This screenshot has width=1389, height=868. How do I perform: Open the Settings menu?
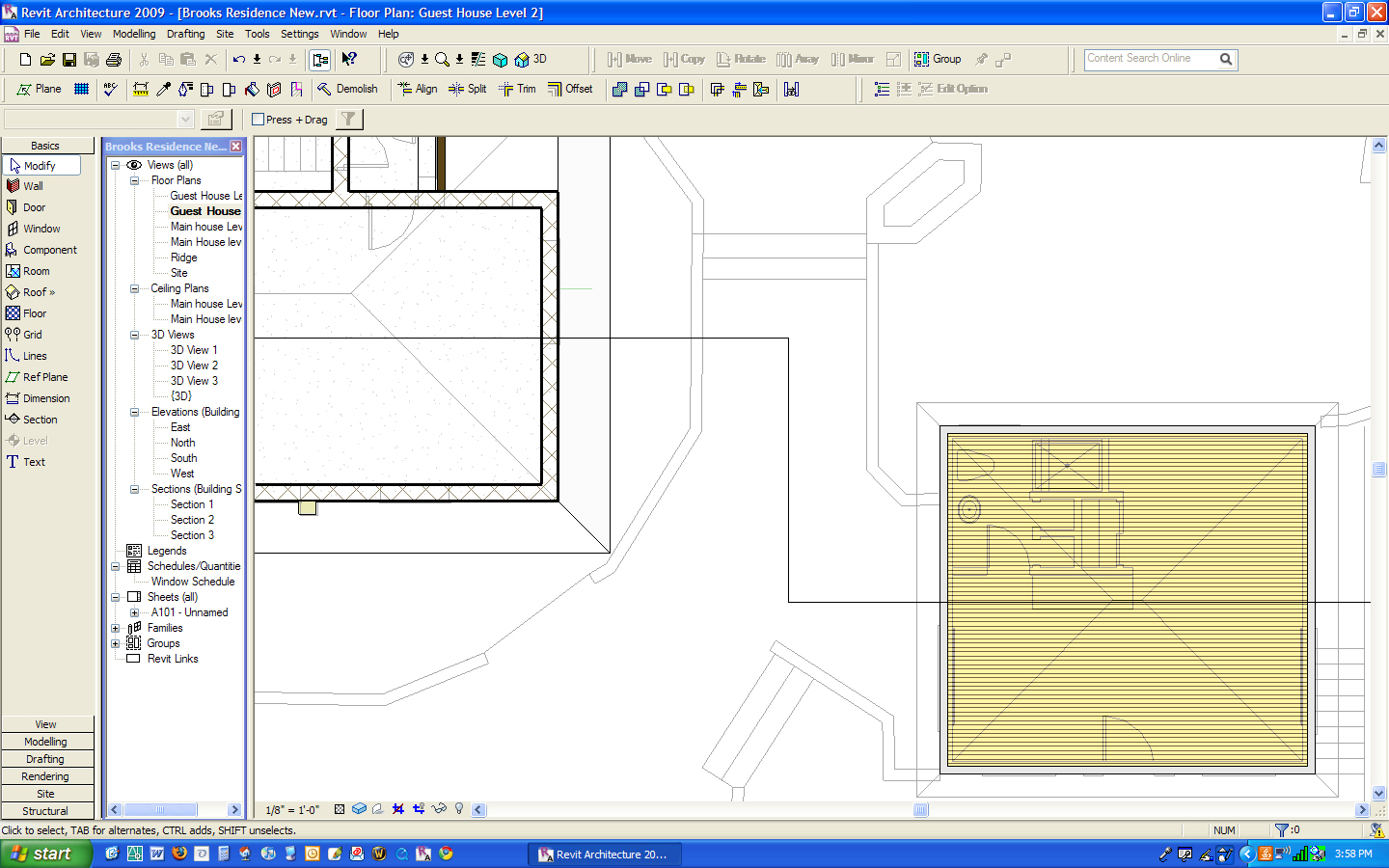point(299,34)
